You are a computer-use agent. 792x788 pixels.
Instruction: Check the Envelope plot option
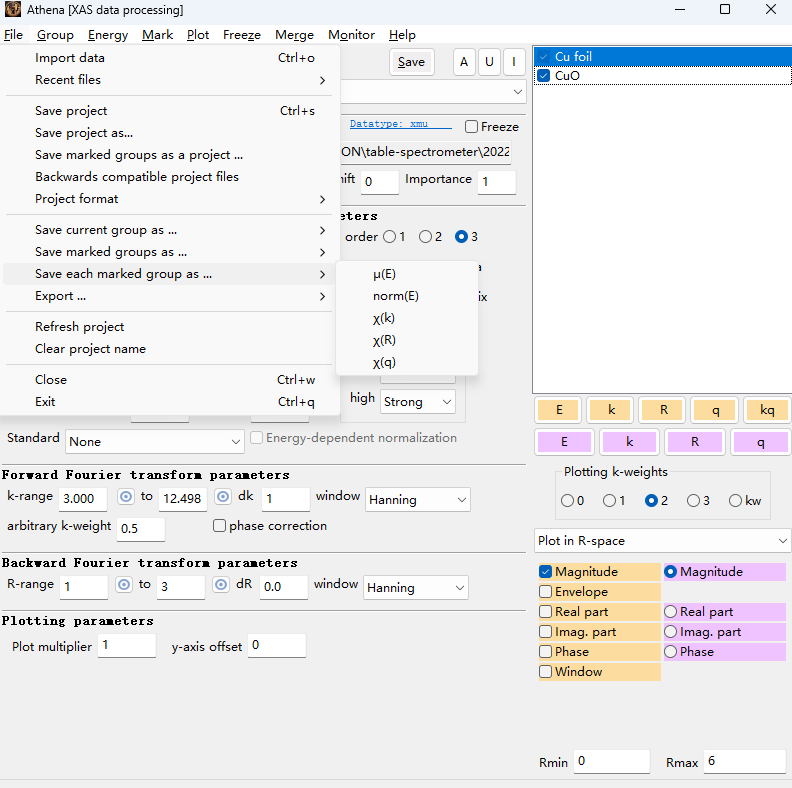(546, 592)
